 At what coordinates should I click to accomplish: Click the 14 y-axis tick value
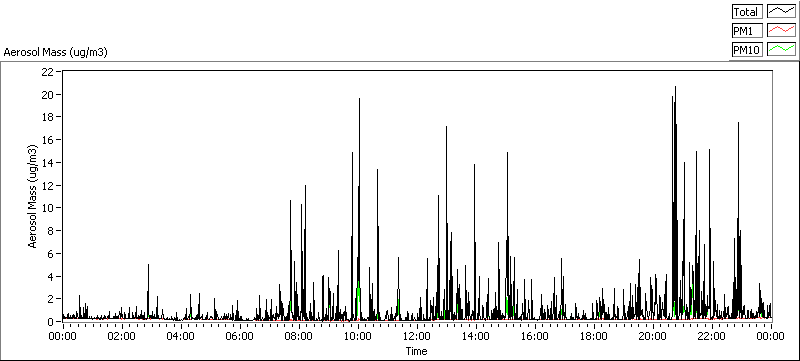(x=47, y=162)
